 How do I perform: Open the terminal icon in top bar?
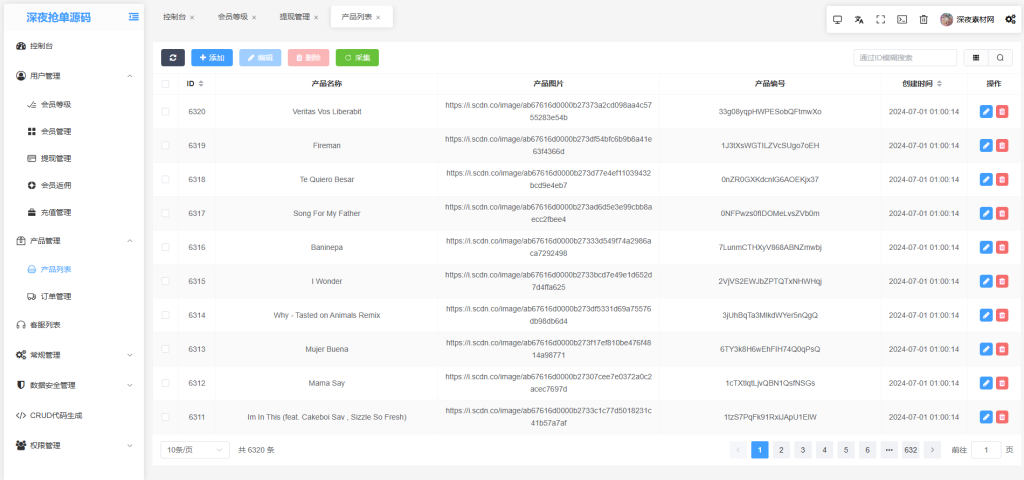[x=902, y=19]
